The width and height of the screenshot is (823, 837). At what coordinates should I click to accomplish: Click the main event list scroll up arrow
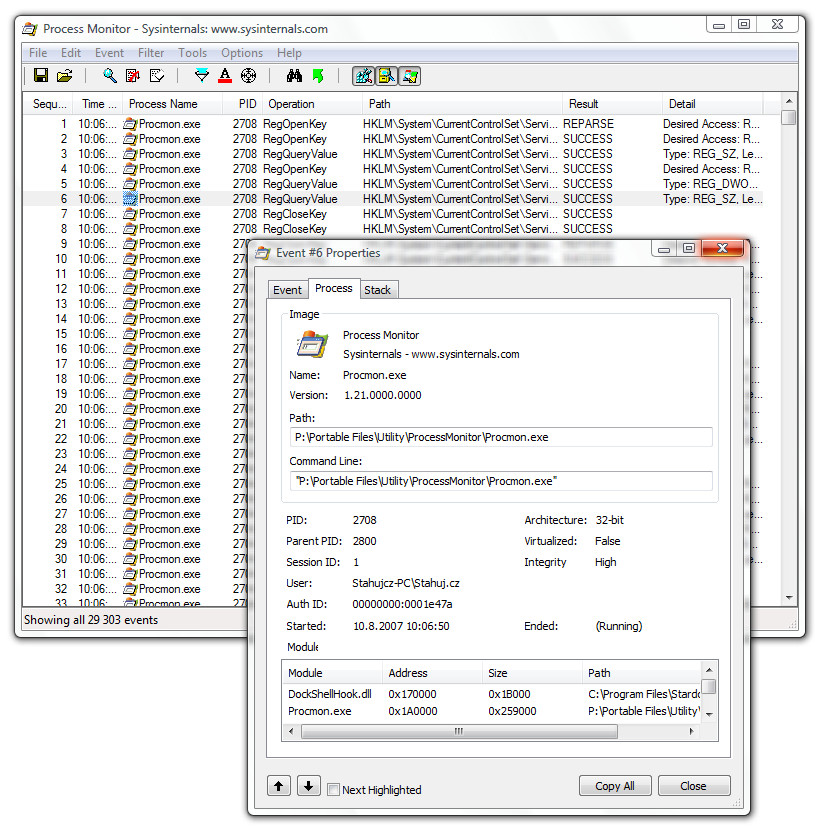click(789, 101)
